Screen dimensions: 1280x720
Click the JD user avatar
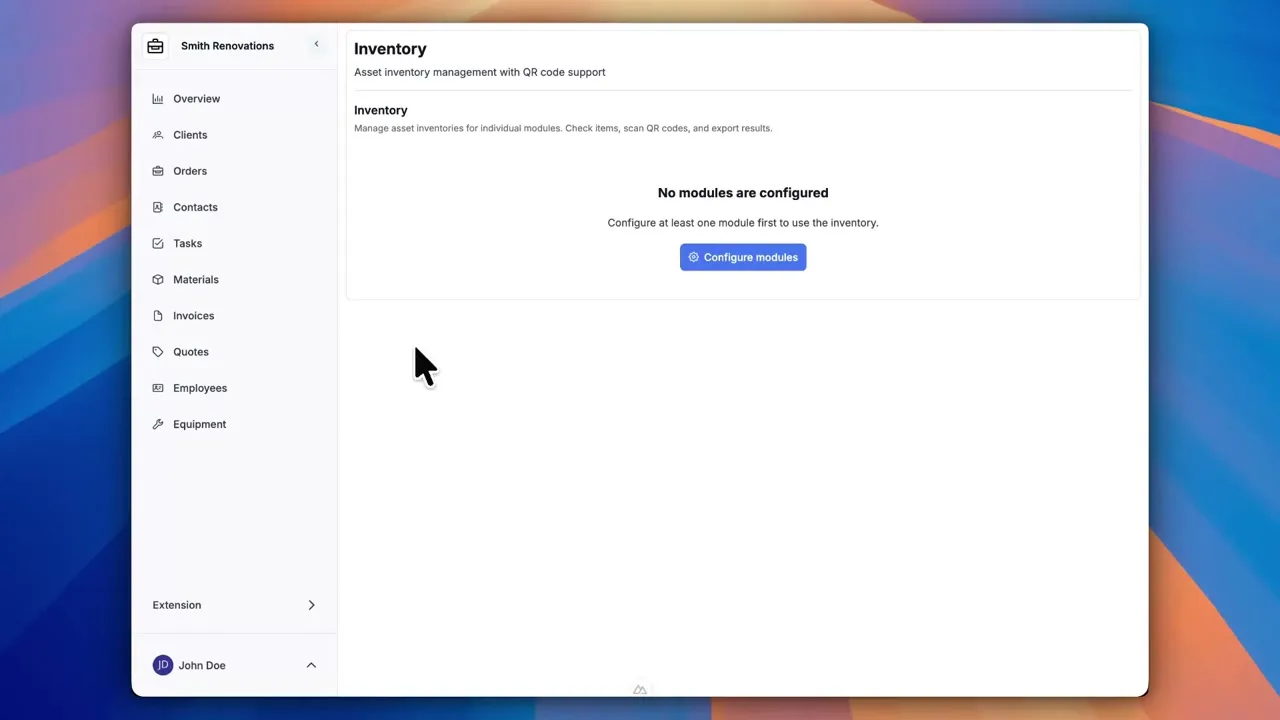pos(162,665)
